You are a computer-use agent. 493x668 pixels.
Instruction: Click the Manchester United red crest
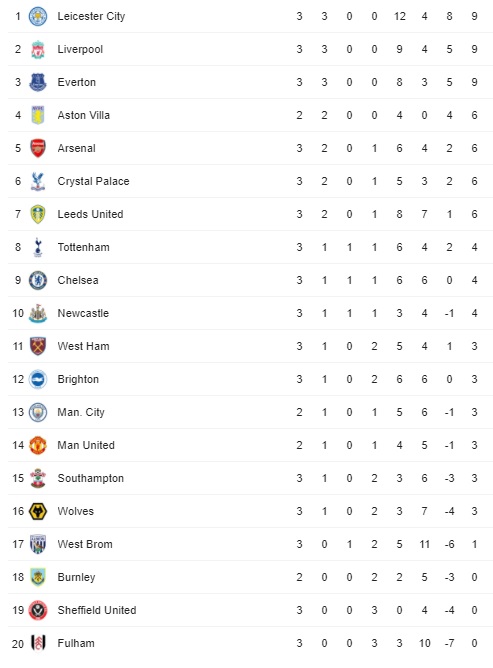[x=37, y=445]
